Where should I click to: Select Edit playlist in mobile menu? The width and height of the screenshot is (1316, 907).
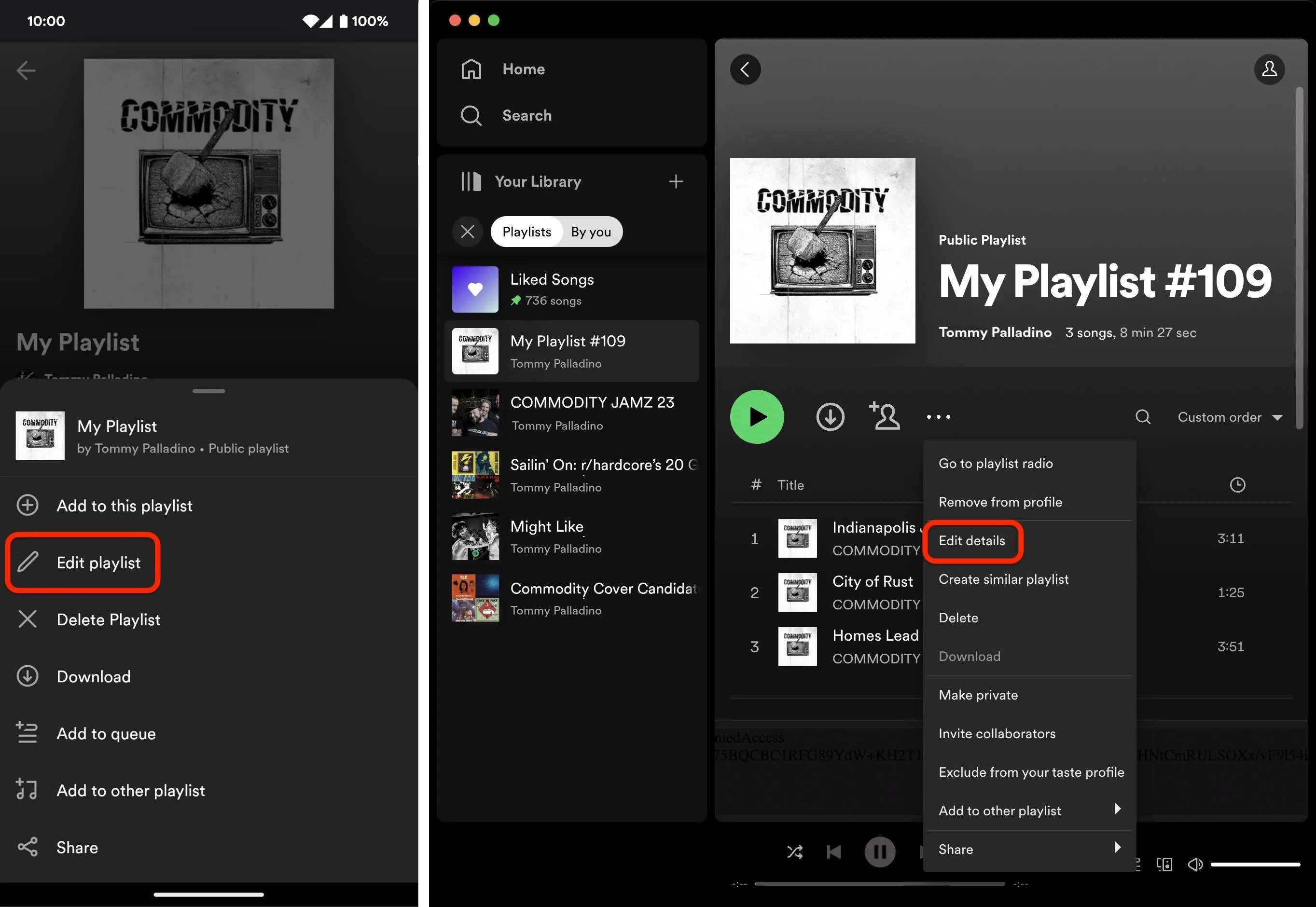pos(83,563)
